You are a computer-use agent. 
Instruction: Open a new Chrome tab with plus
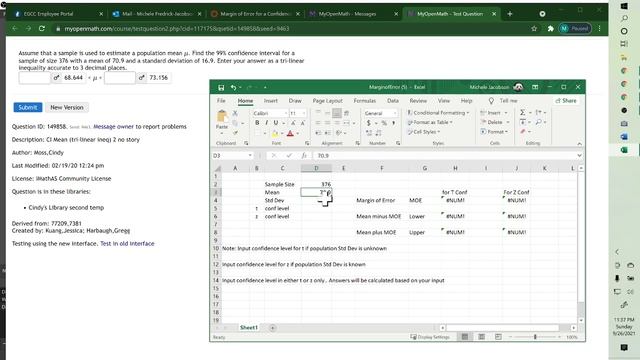pos(509,14)
